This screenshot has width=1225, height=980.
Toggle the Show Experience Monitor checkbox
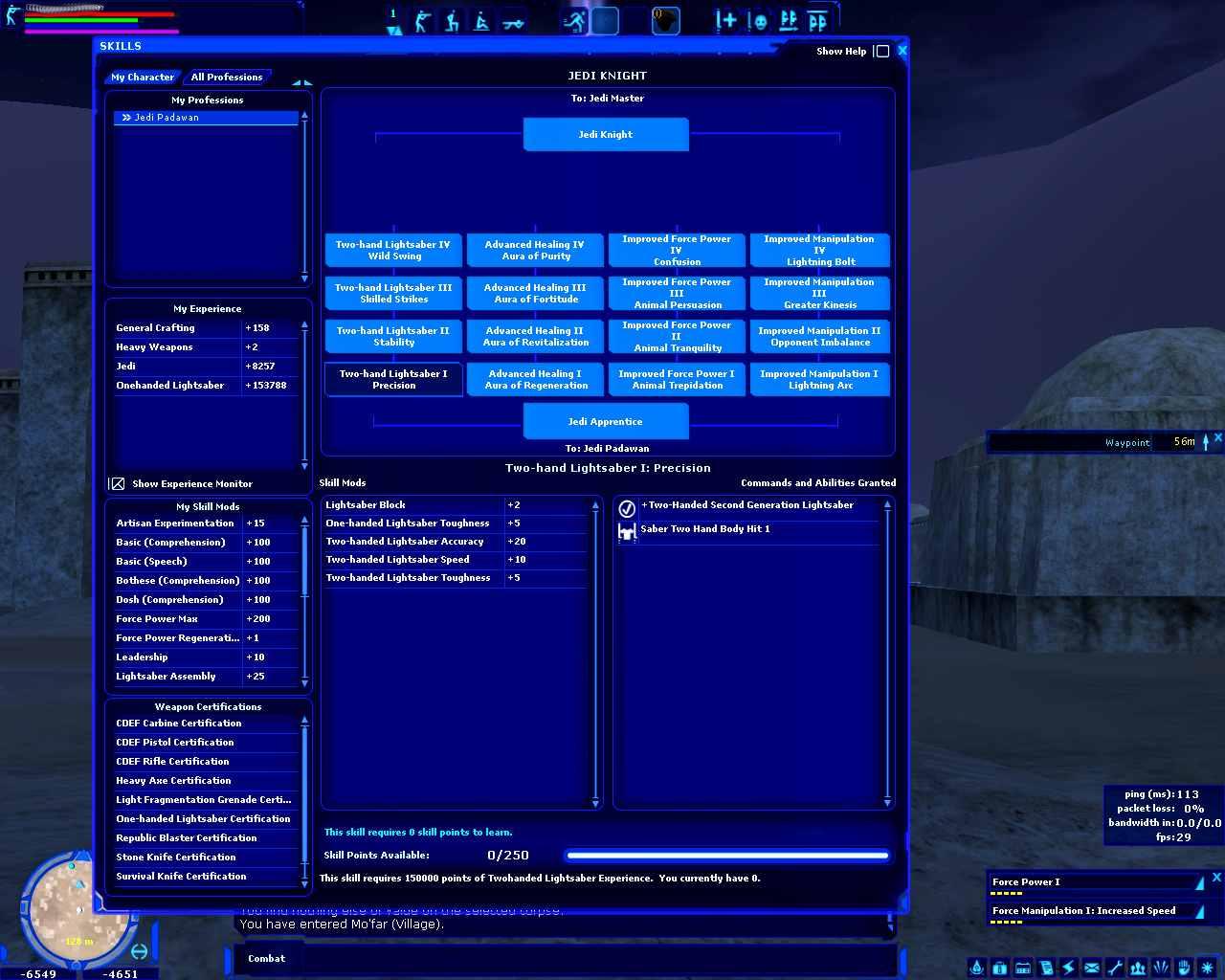(x=118, y=484)
